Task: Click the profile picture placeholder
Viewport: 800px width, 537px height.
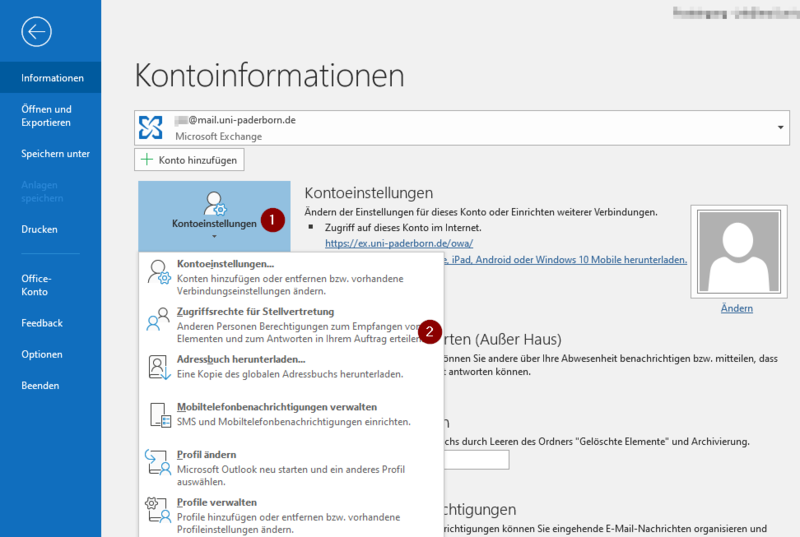Action: (739, 251)
